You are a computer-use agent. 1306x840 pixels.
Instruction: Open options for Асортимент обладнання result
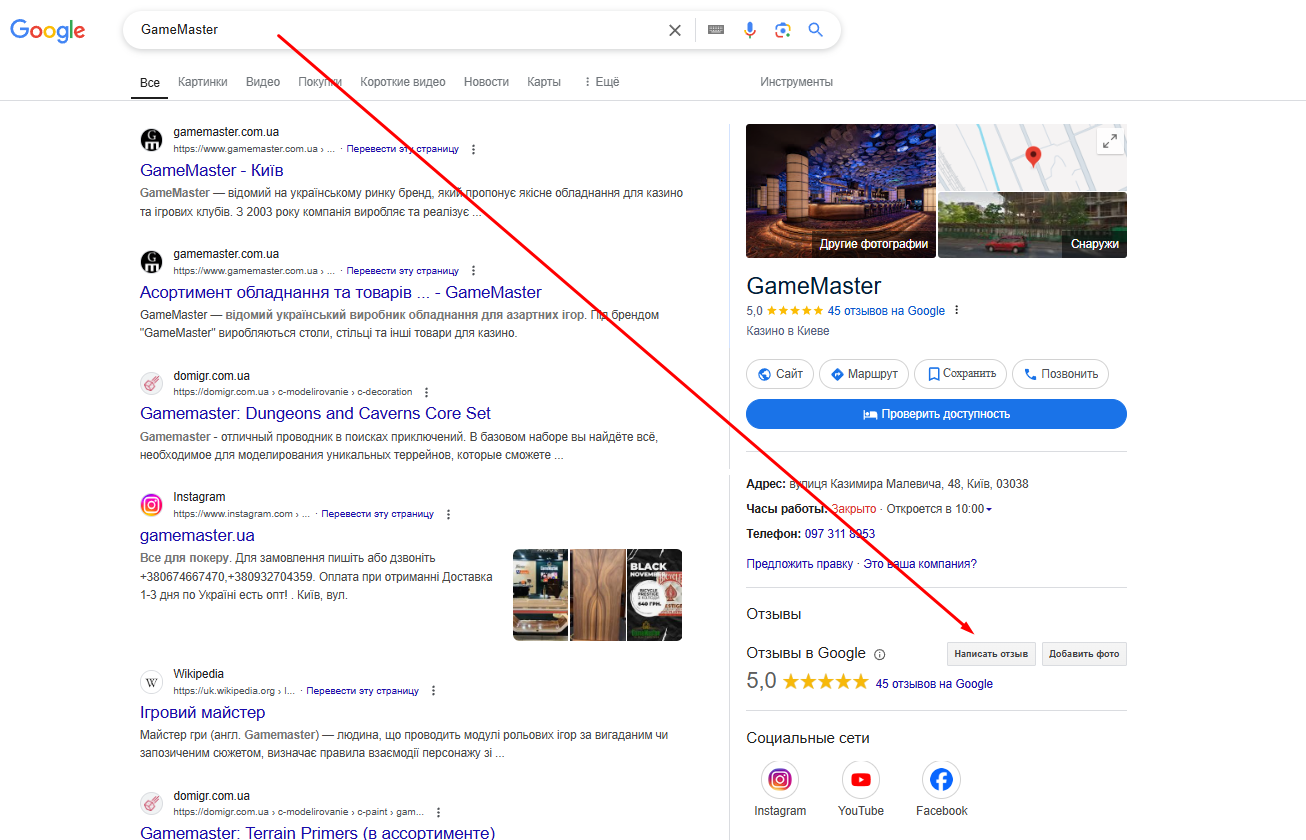473,271
